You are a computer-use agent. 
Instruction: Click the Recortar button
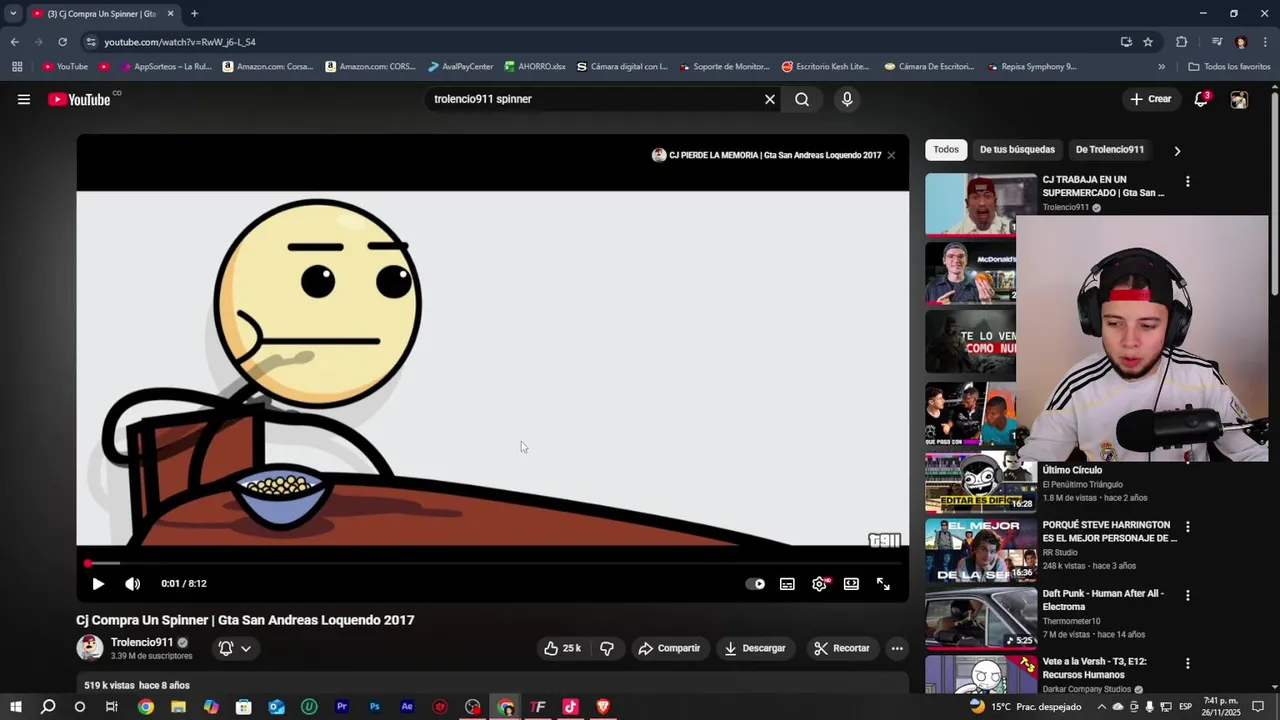click(x=842, y=648)
